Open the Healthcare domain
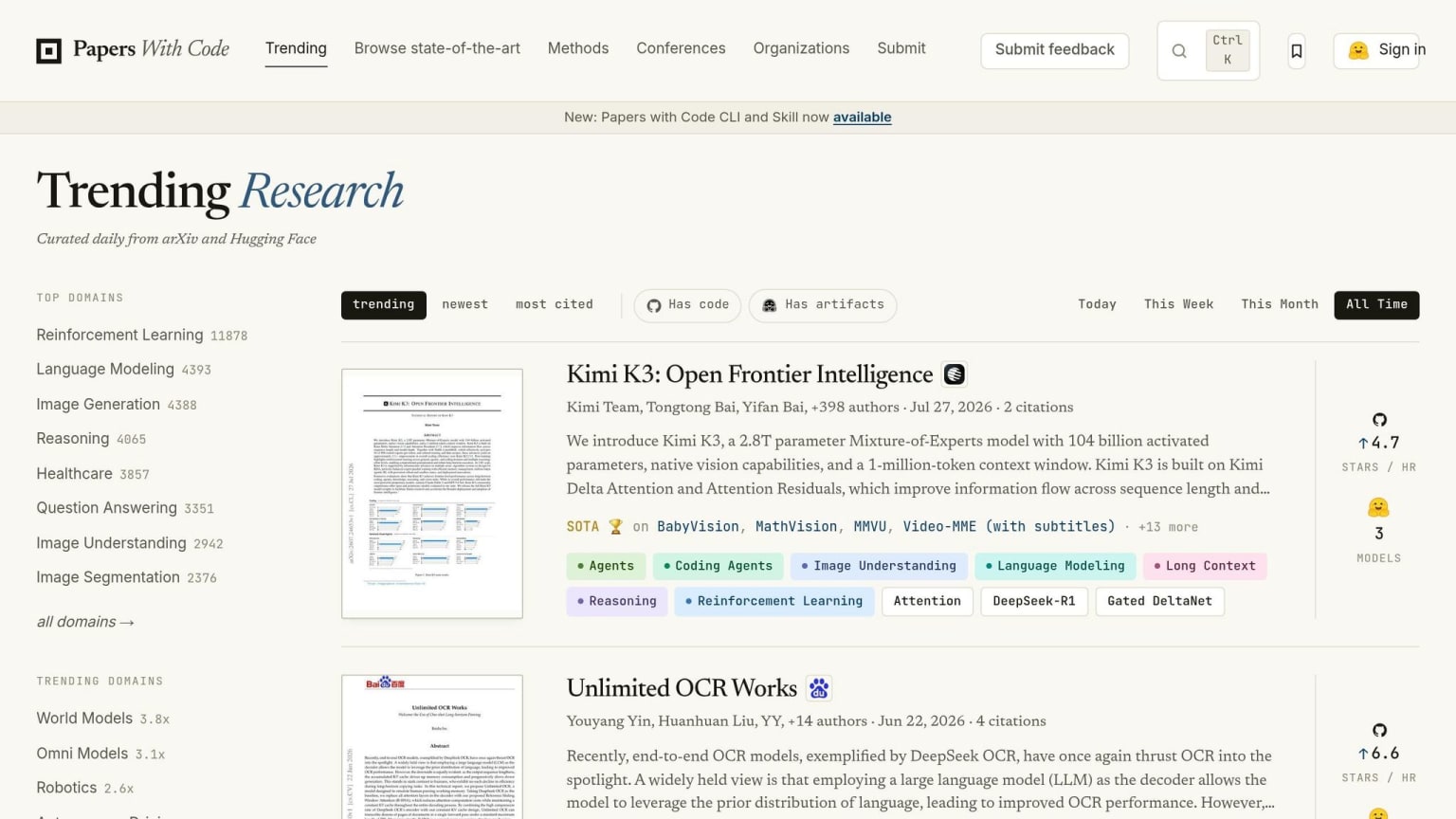Viewport: 1456px width, 819px height. (x=93, y=474)
